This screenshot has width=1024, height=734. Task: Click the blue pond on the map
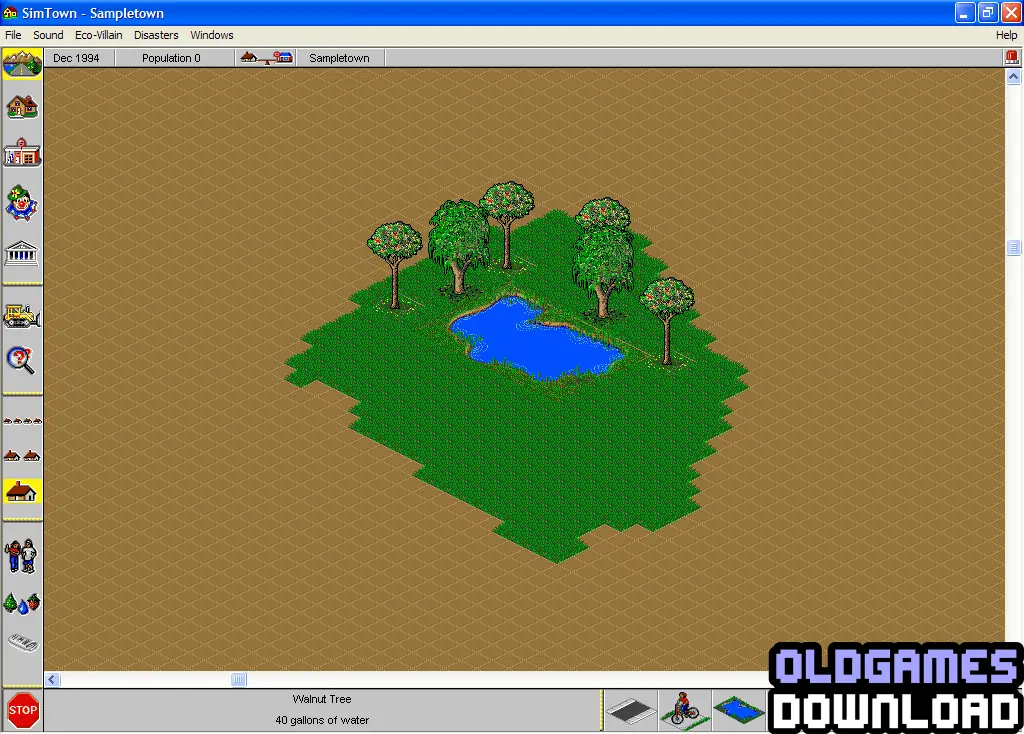click(x=537, y=341)
